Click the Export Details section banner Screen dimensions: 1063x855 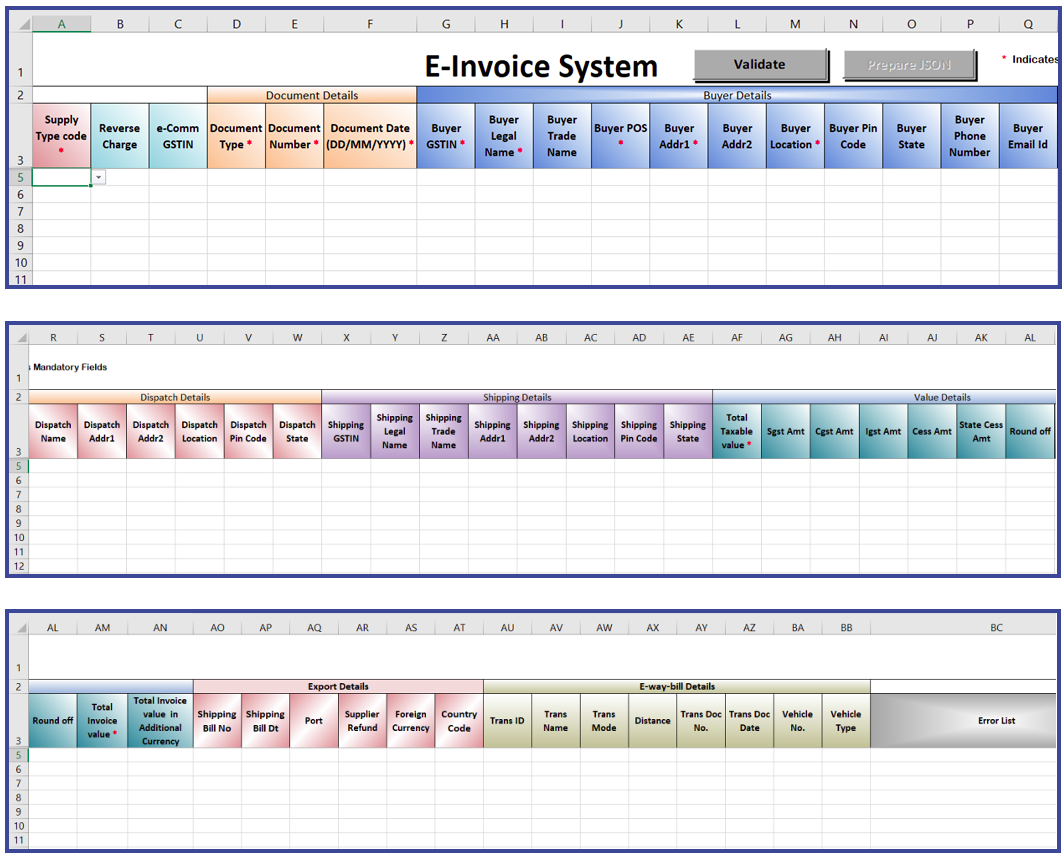[x=337, y=686]
